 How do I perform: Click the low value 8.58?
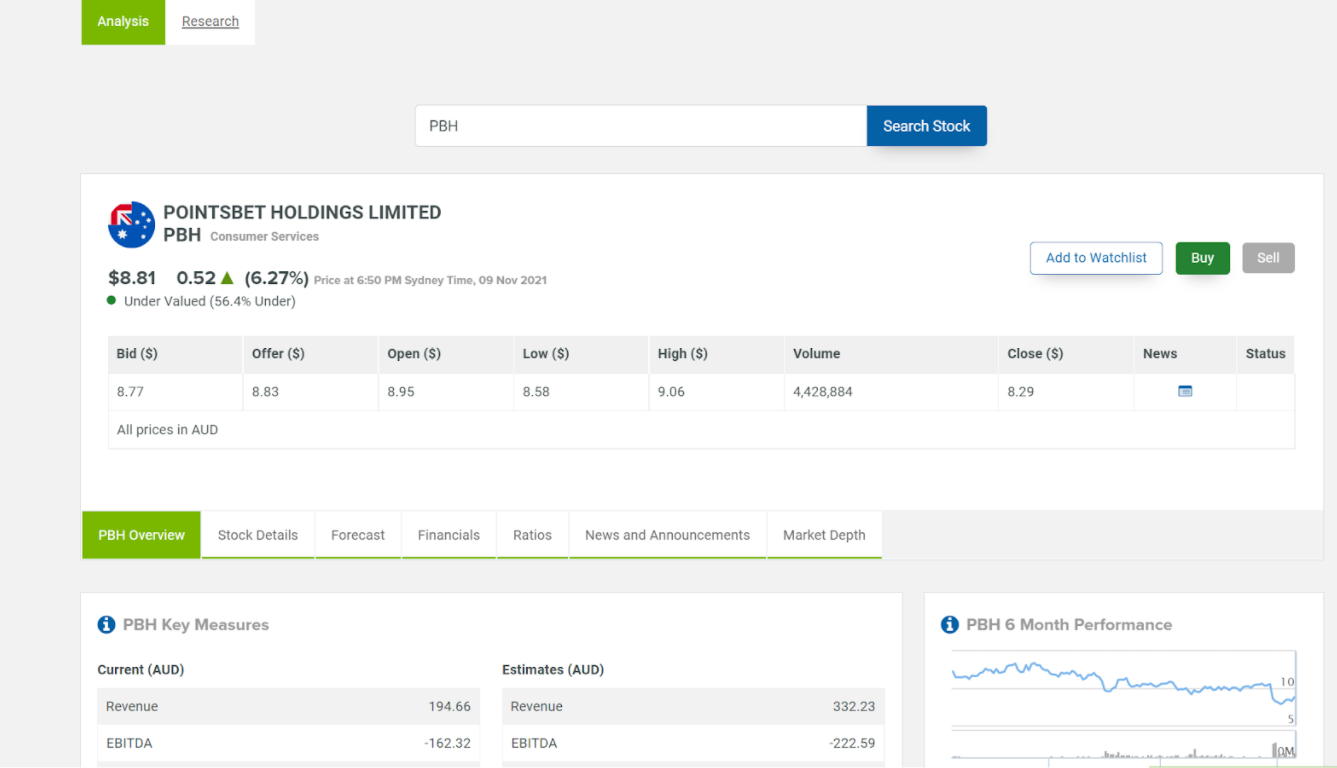click(536, 392)
